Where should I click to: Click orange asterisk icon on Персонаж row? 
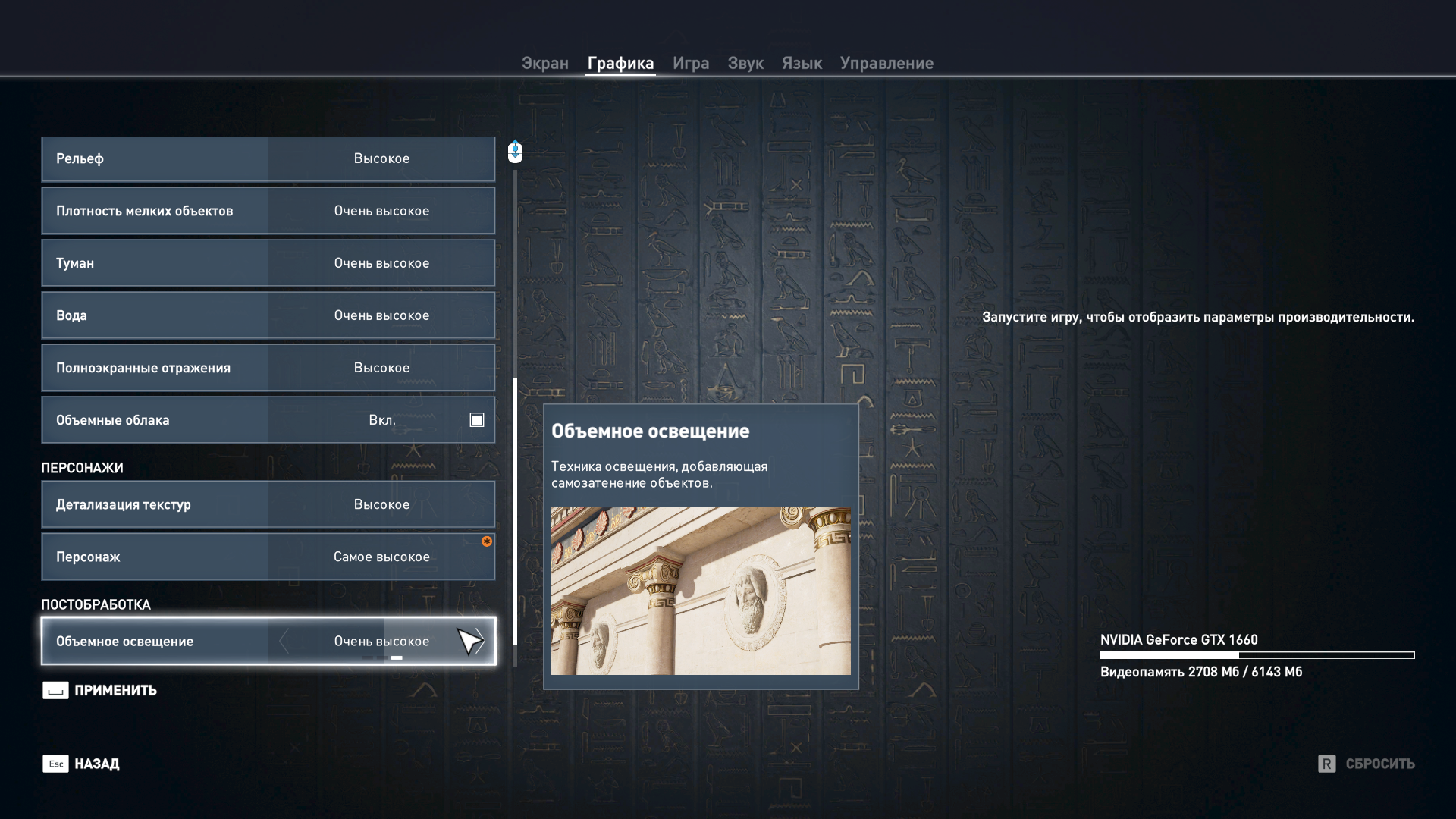click(x=487, y=541)
